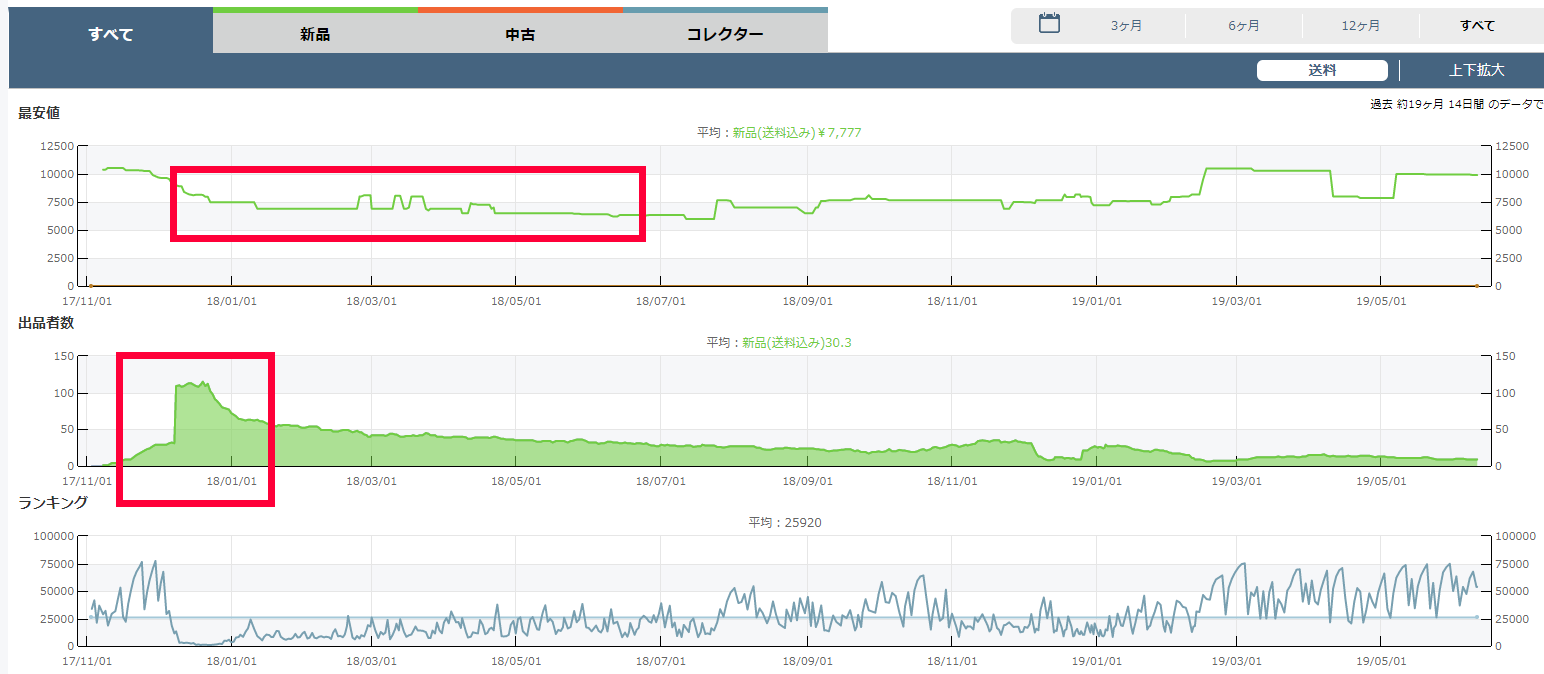This screenshot has height=674, width=1544.
Task: Click the 最安値 section heading
Action: (x=39, y=113)
